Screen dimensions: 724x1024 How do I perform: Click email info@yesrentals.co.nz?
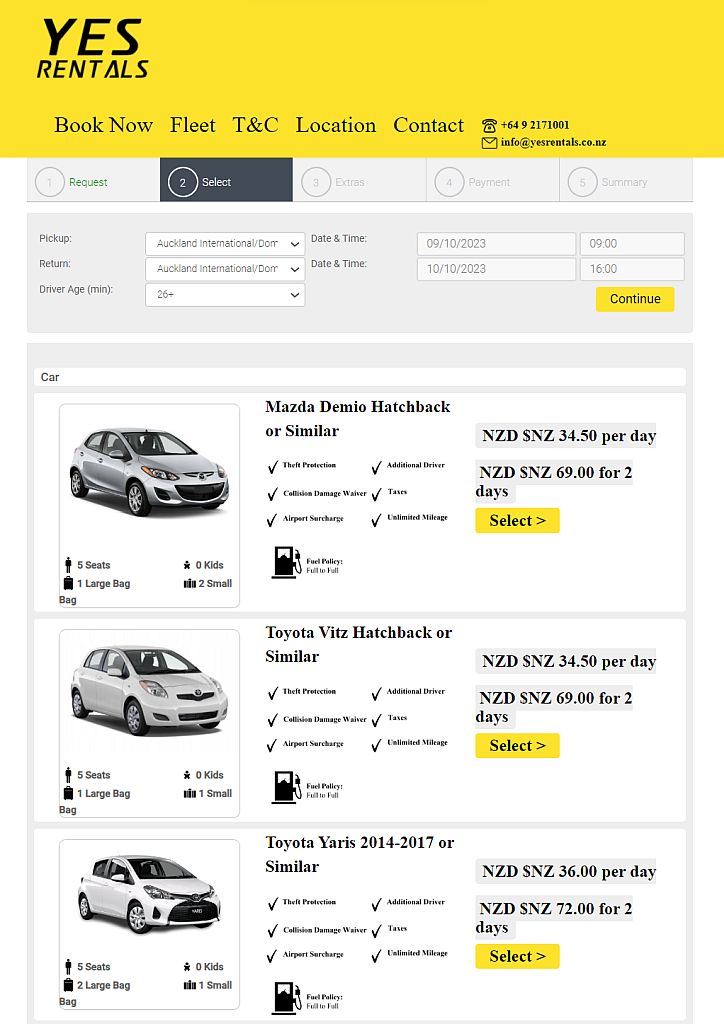[554, 142]
